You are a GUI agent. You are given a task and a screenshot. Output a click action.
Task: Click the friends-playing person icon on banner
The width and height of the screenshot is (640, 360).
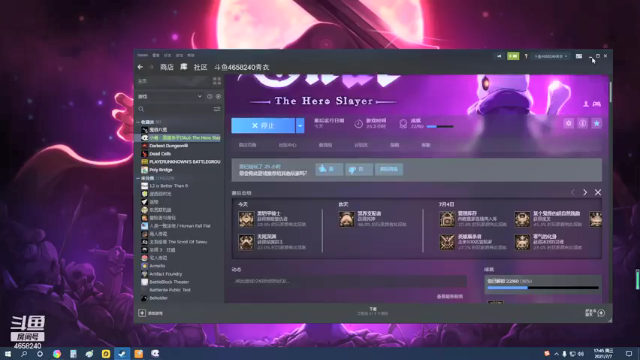[x=586, y=104]
